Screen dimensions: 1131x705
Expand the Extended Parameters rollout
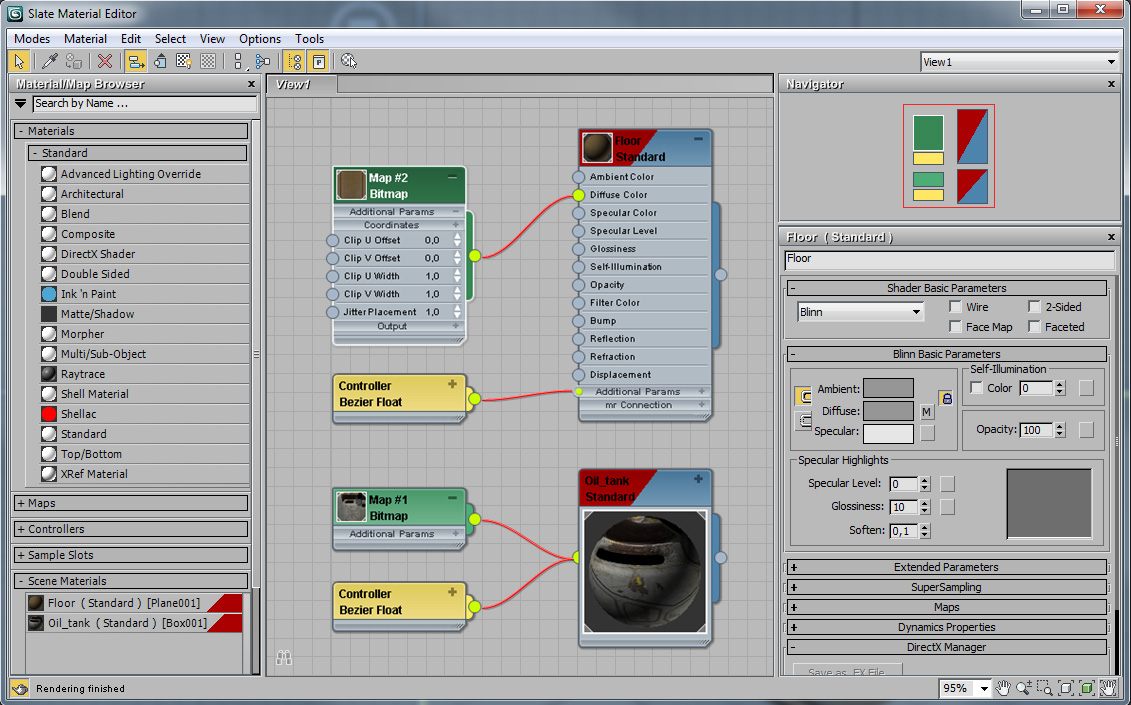pyautogui.click(x=946, y=567)
